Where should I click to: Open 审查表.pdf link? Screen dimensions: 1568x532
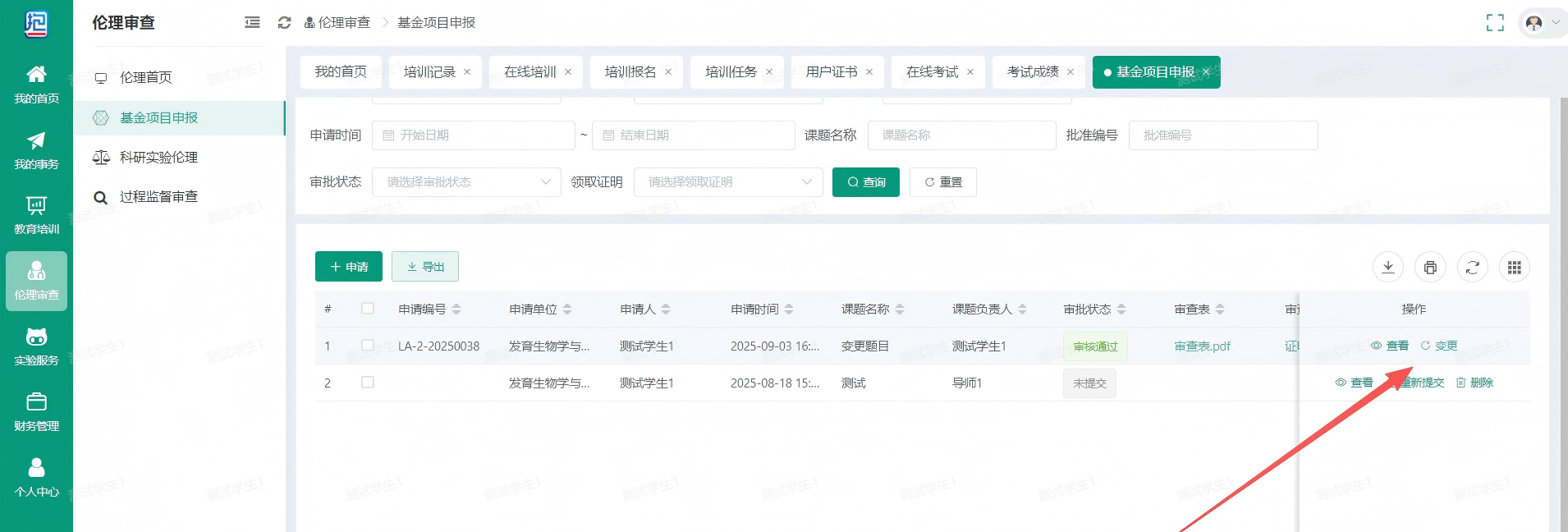point(1203,346)
